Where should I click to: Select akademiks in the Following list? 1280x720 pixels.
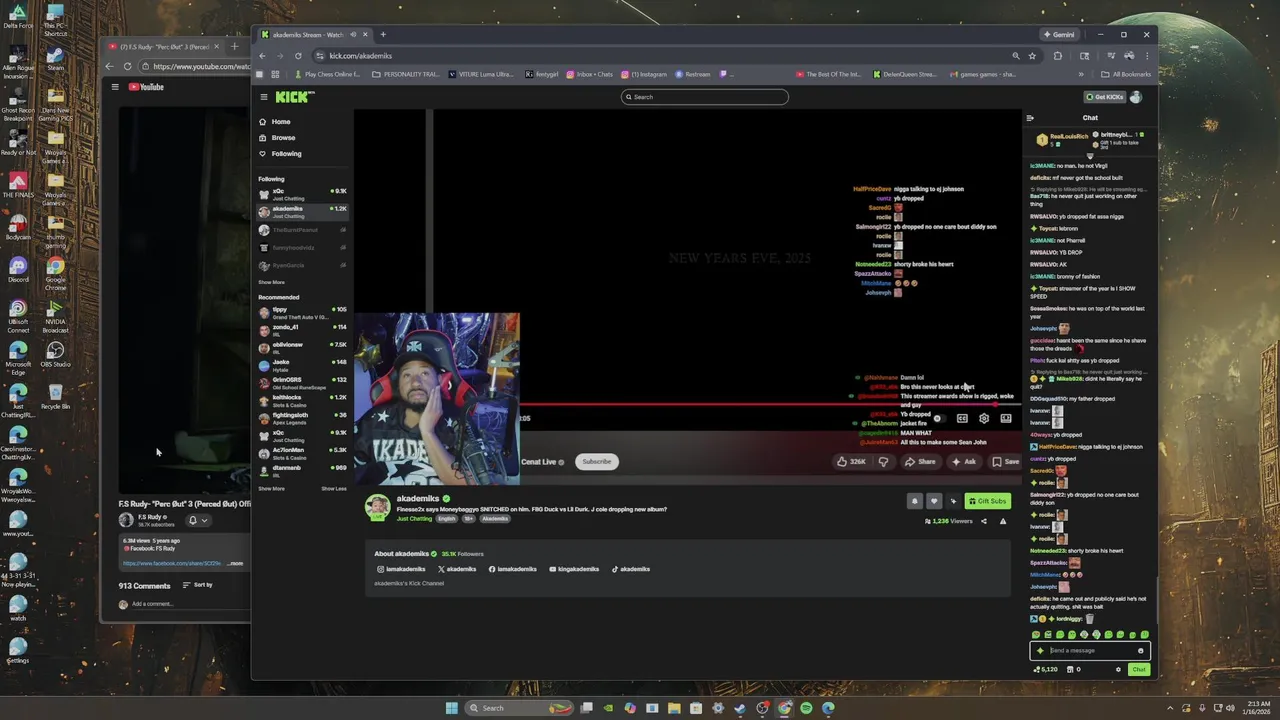click(302, 211)
